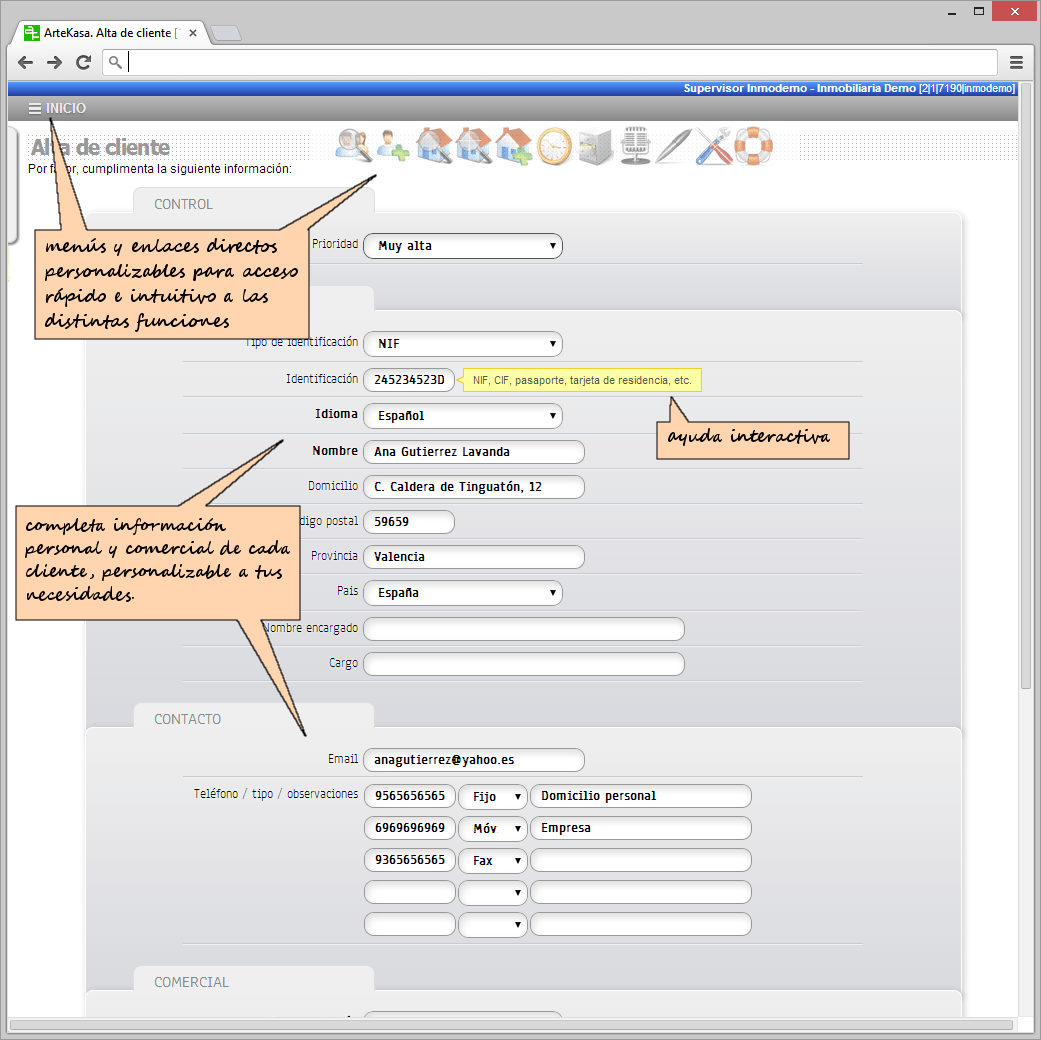Screen dimensions: 1041x1040
Task: Open the País dropdown showing España
Action: click(x=462, y=593)
